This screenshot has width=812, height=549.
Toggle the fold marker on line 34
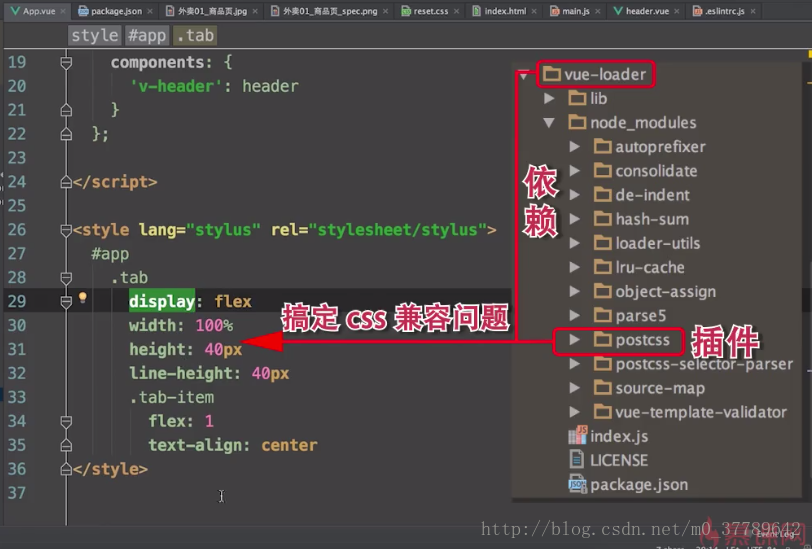(66, 422)
